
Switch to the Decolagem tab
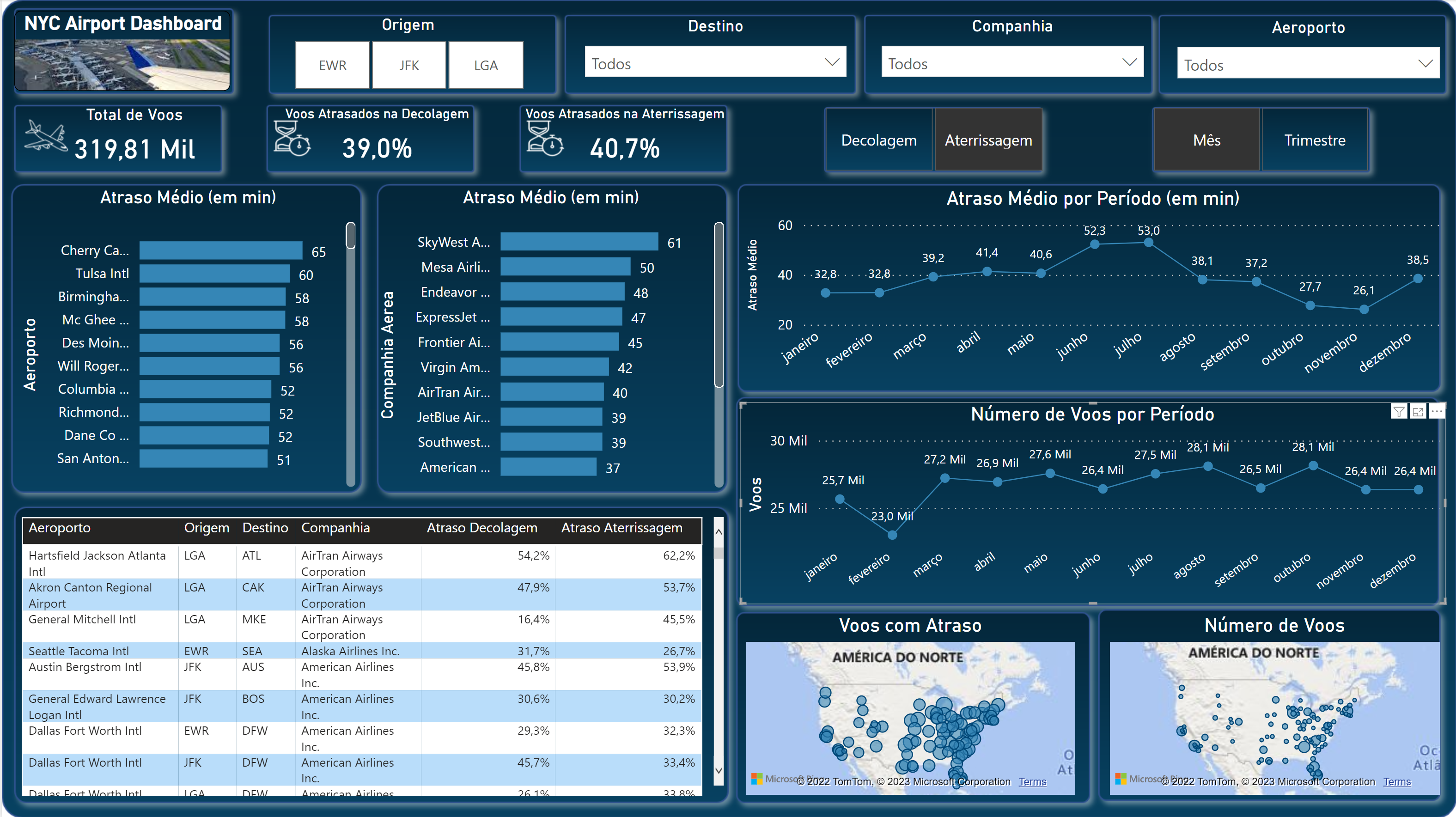click(x=878, y=140)
